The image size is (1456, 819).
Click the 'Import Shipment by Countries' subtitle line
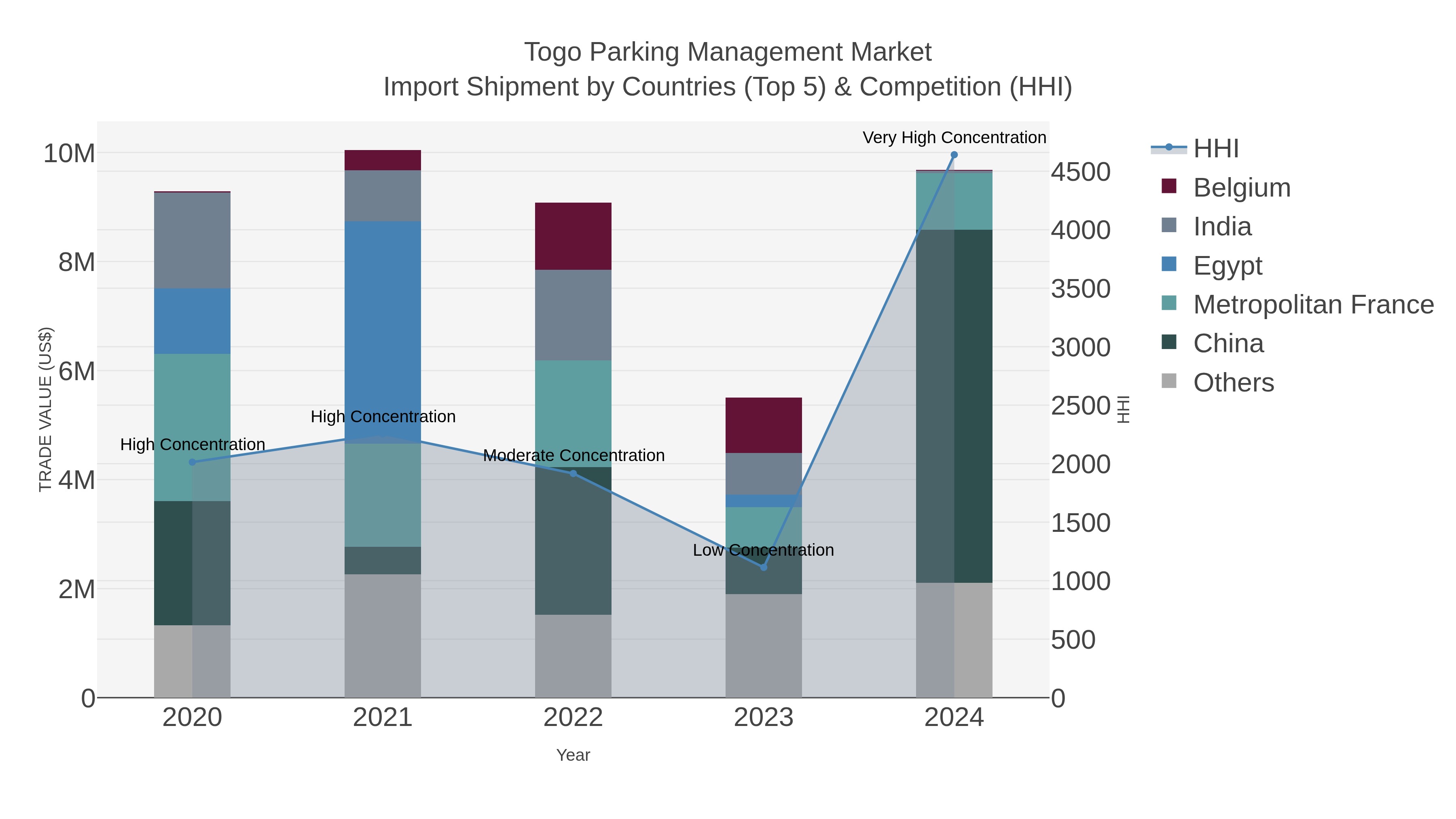(728, 87)
